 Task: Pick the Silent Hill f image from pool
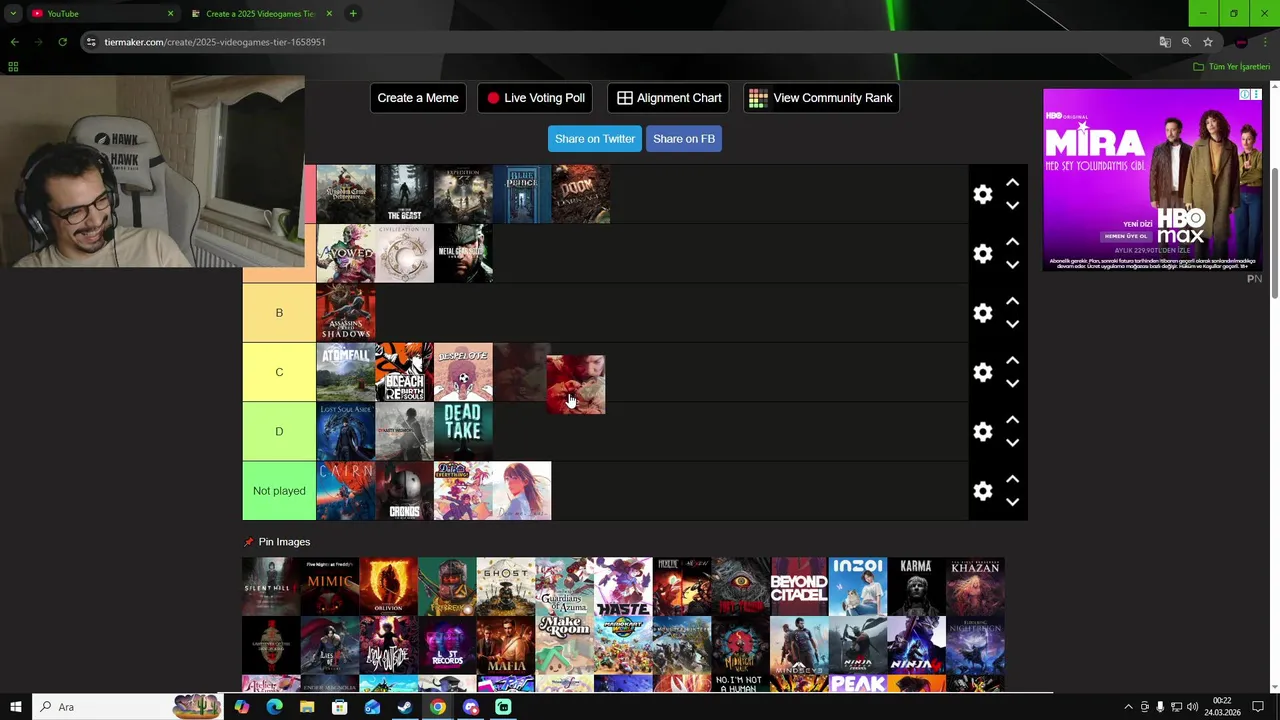[271, 587]
